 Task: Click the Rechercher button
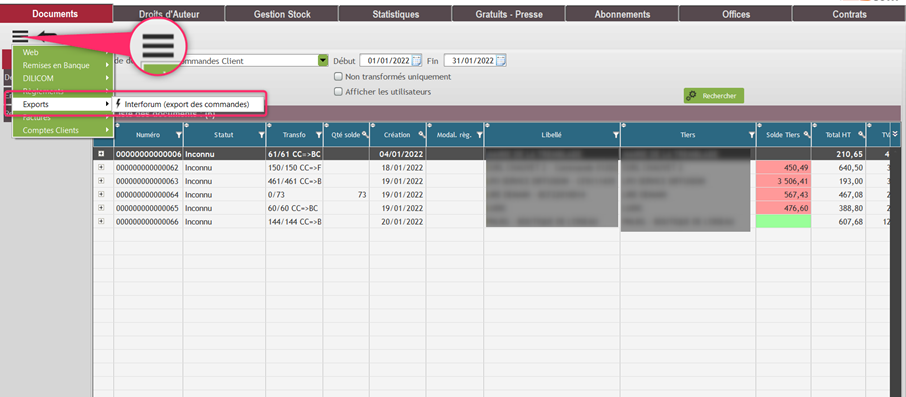(714, 96)
